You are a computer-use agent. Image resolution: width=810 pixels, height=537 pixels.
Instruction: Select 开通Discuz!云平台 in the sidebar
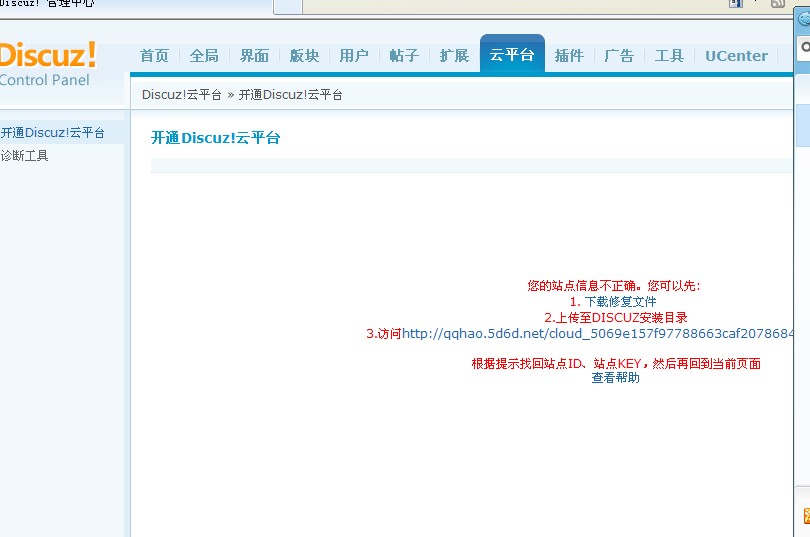click(x=53, y=133)
